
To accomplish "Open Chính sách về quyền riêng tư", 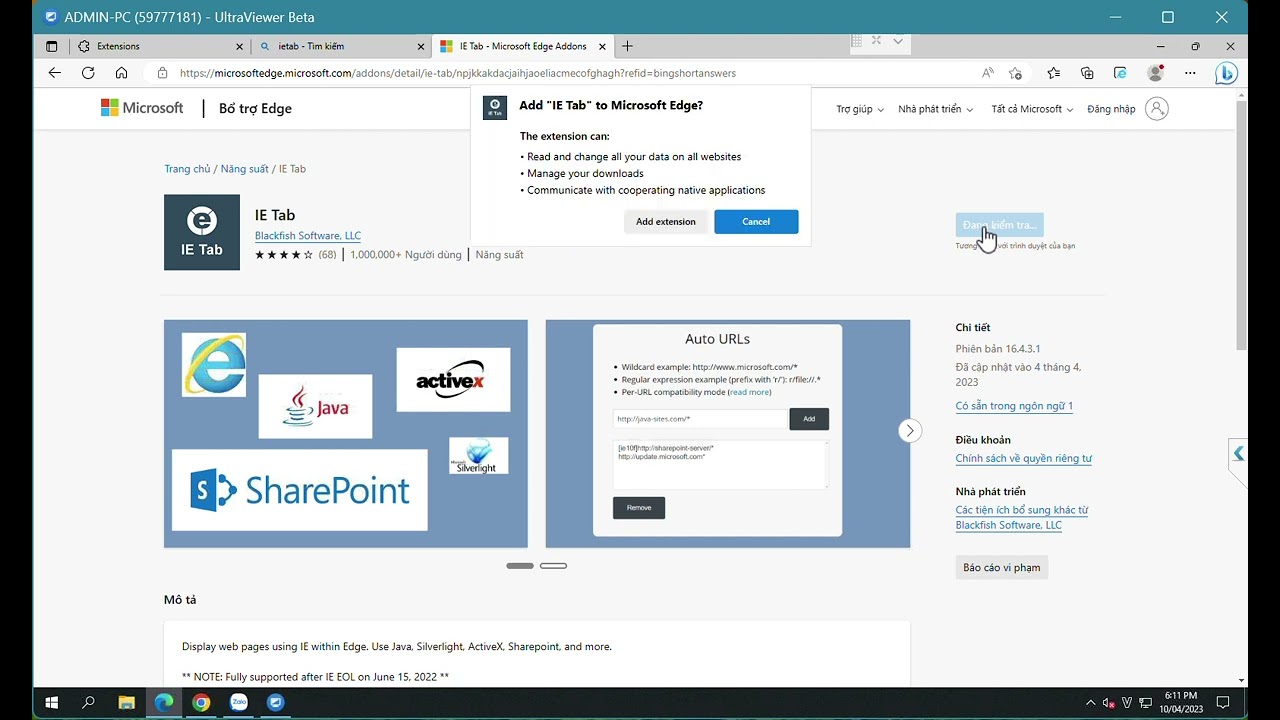I will coord(1024,458).
